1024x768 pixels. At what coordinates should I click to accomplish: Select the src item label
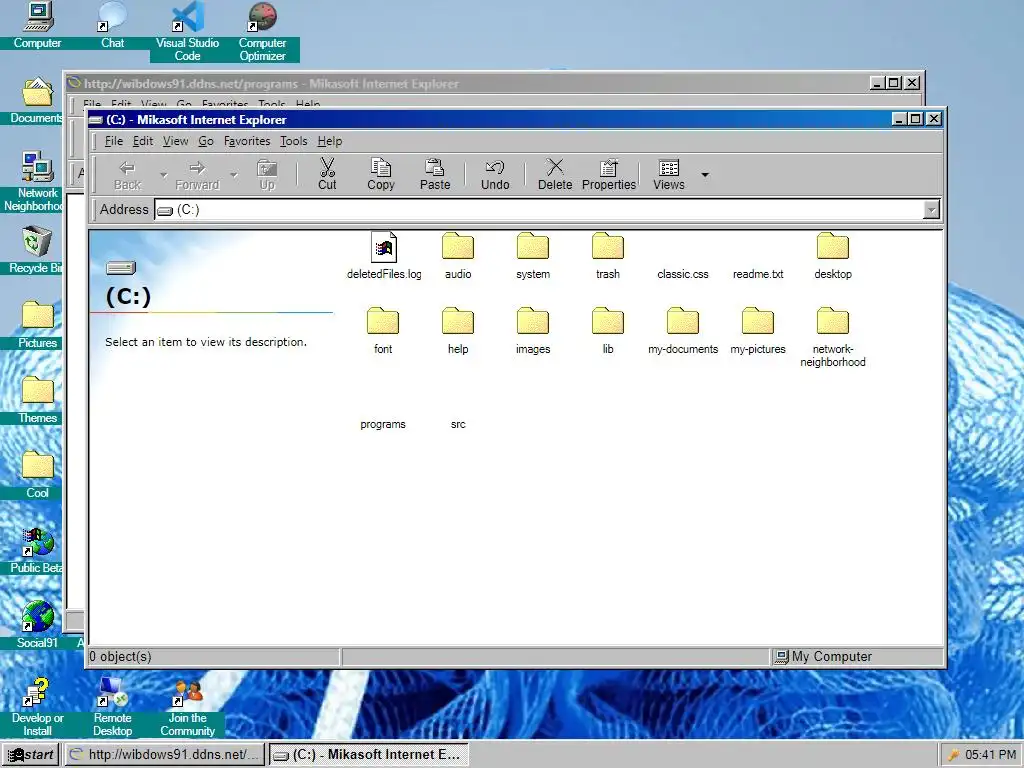coord(458,424)
